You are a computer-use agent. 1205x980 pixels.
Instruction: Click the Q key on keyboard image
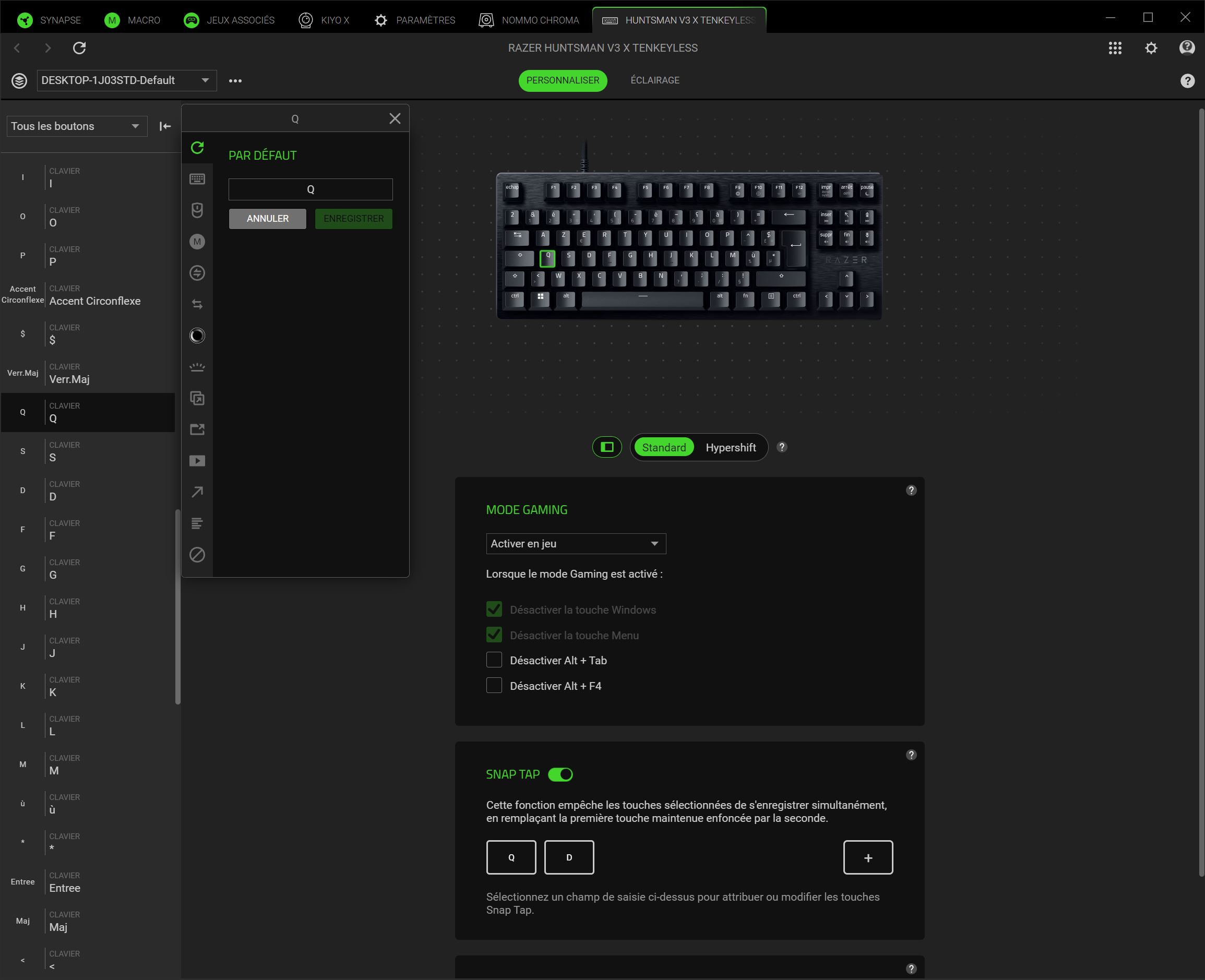(547, 258)
